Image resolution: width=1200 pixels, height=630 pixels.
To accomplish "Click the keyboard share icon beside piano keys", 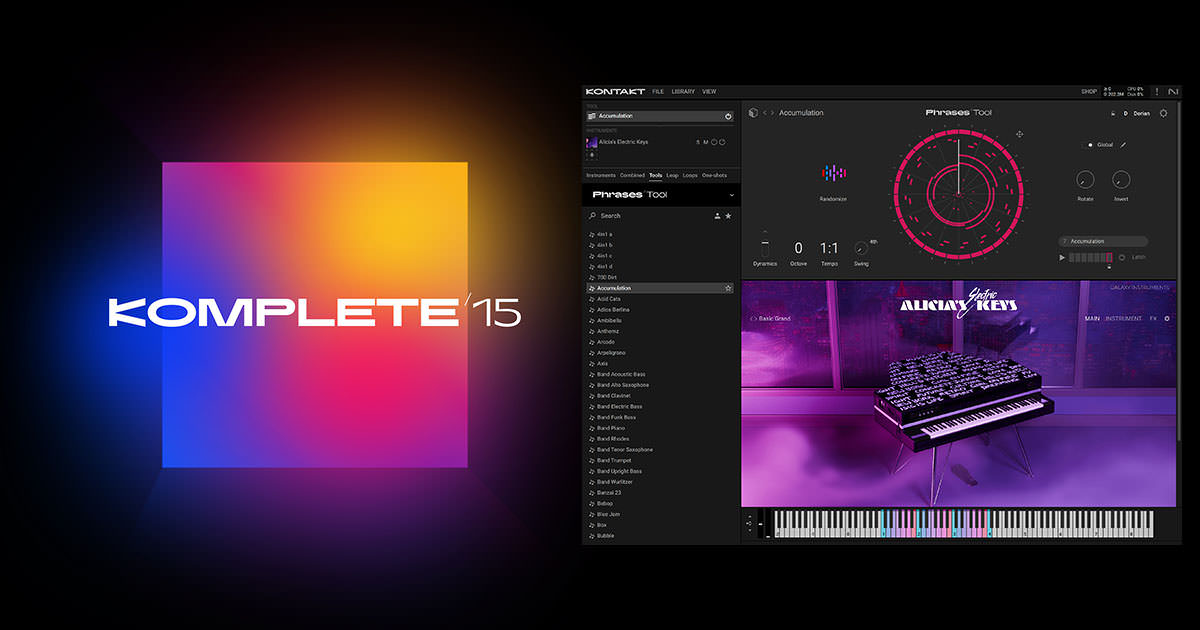I will [748, 522].
